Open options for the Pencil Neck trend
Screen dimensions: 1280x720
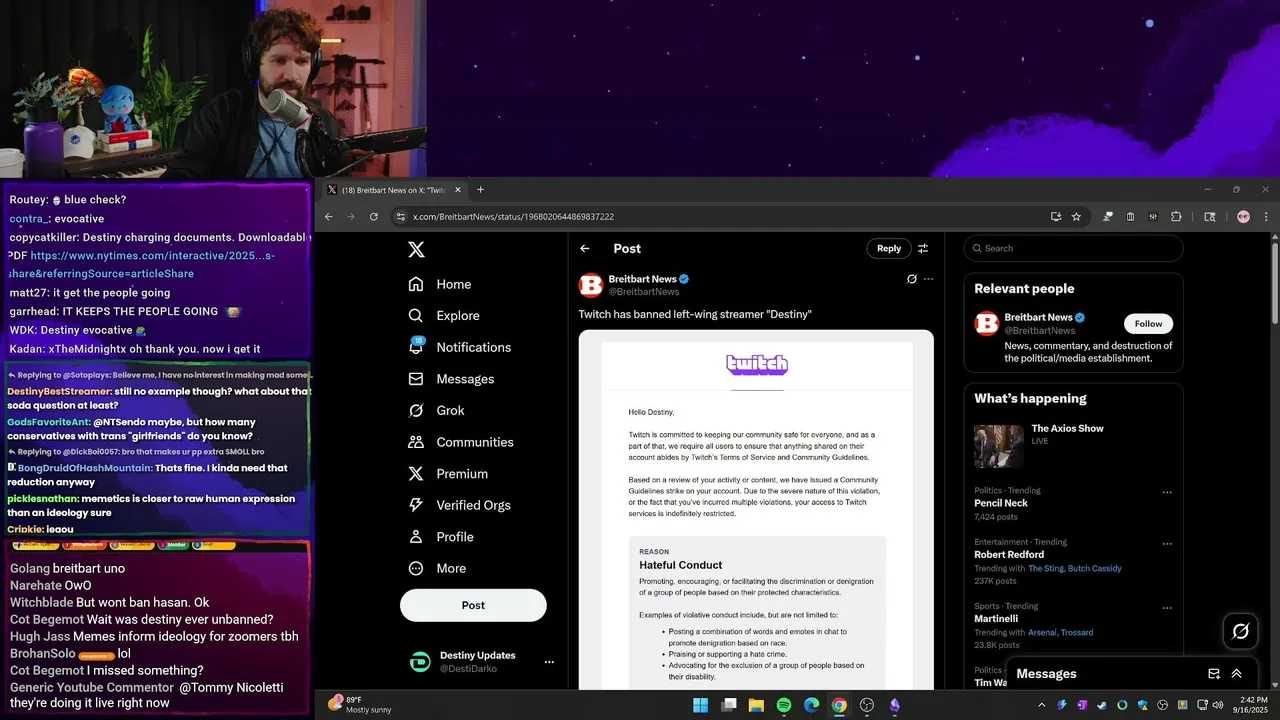tap(1167, 492)
